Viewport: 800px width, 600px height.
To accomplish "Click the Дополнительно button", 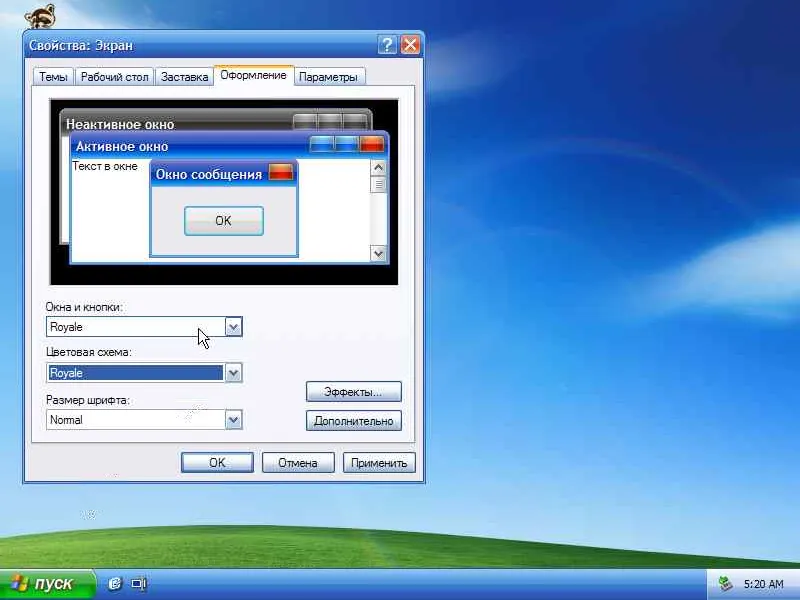I will 354,421.
